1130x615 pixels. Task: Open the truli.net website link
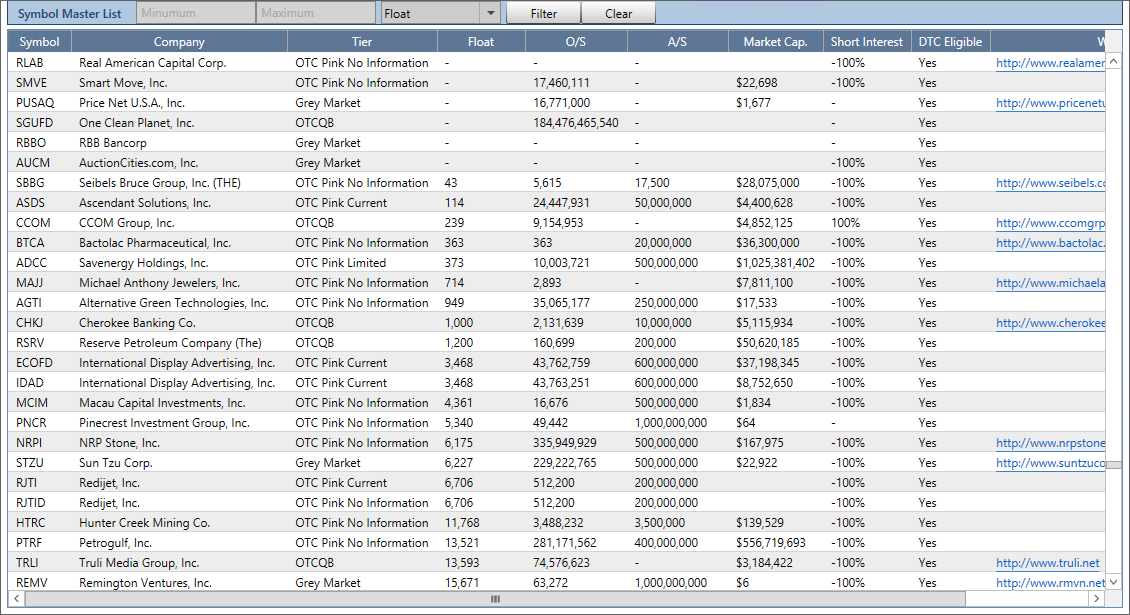(x=1048, y=563)
